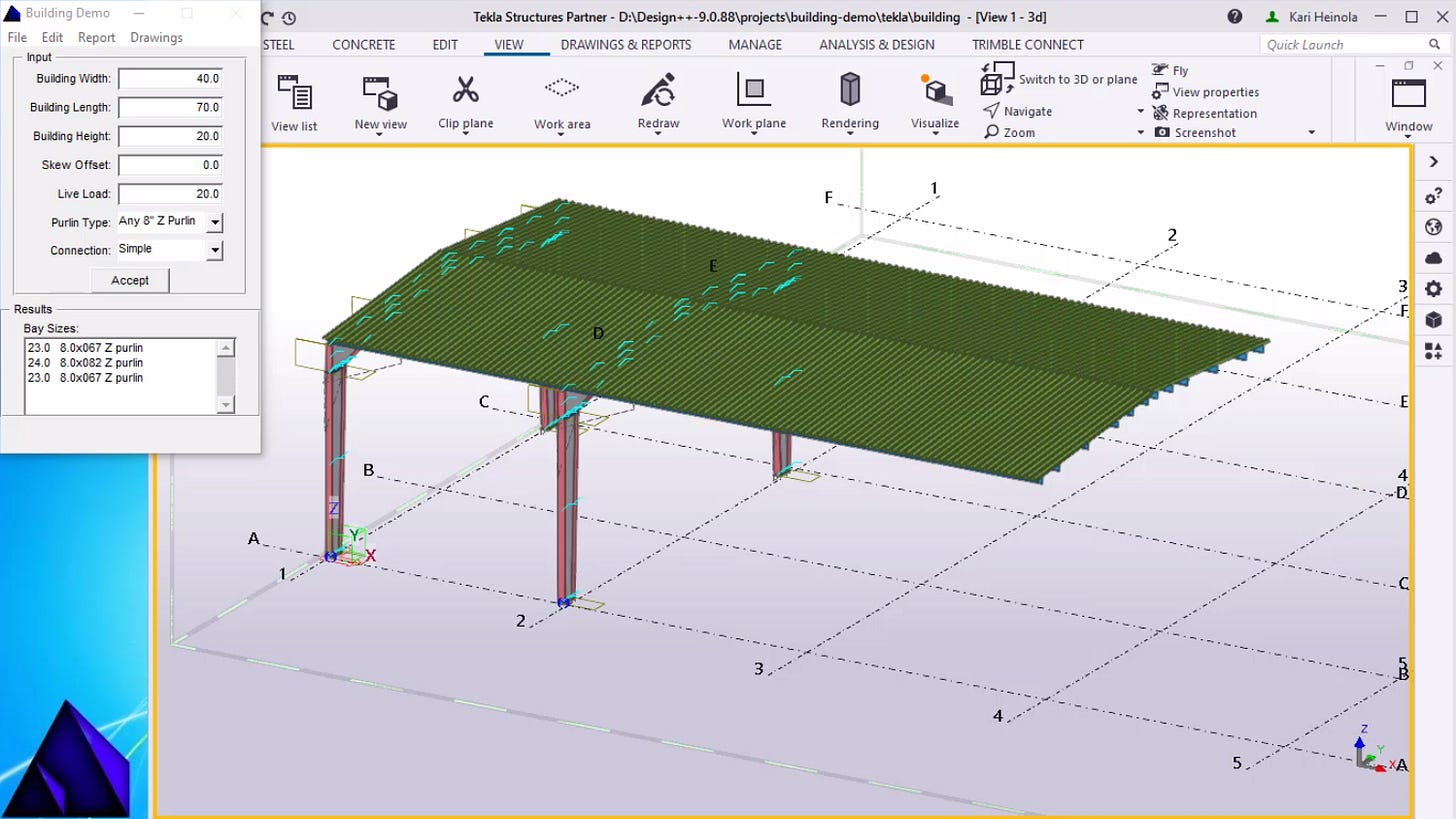The image size is (1456, 819).
Task: Click the Kari Heinola user account
Action: [x=1314, y=17]
